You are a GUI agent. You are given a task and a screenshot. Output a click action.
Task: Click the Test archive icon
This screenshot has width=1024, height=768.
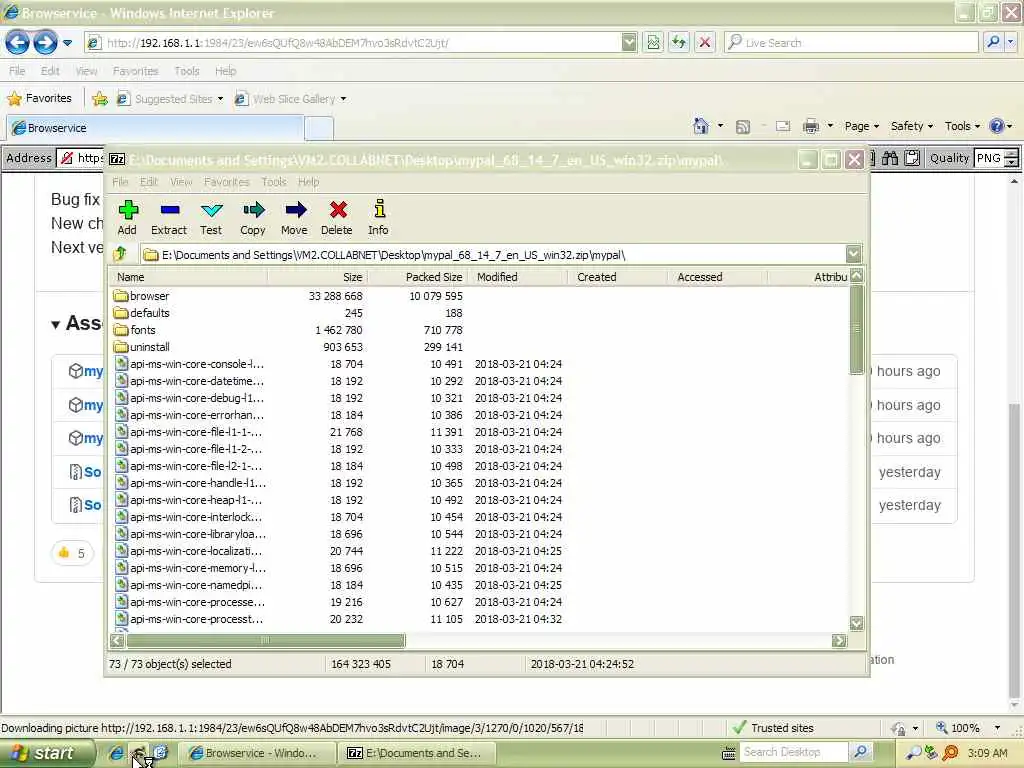[x=211, y=217]
